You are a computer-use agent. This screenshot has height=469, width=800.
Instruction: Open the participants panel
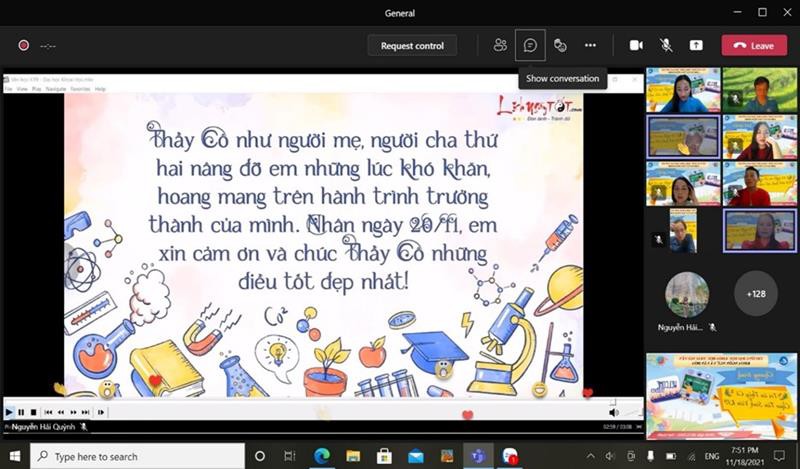(x=500, y=45)
